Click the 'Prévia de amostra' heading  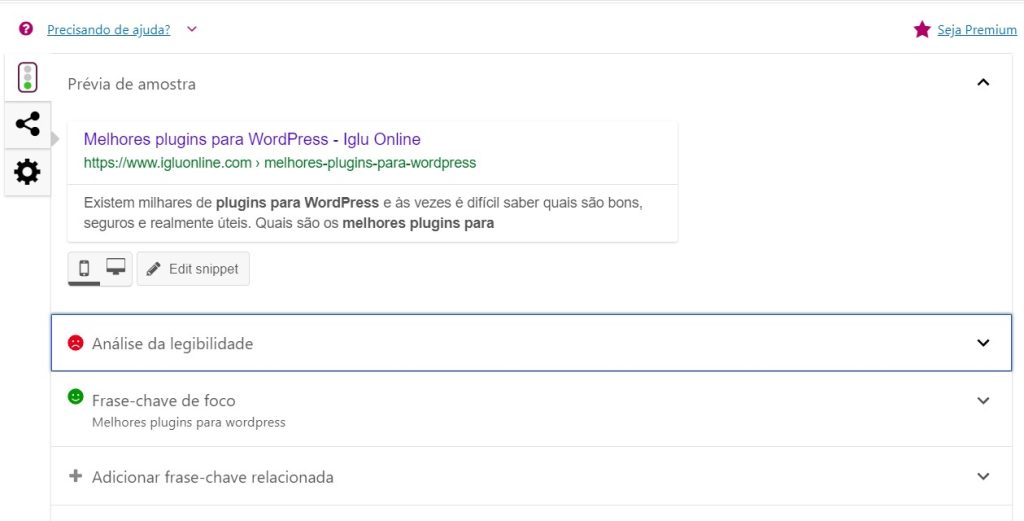pos(131,84)
